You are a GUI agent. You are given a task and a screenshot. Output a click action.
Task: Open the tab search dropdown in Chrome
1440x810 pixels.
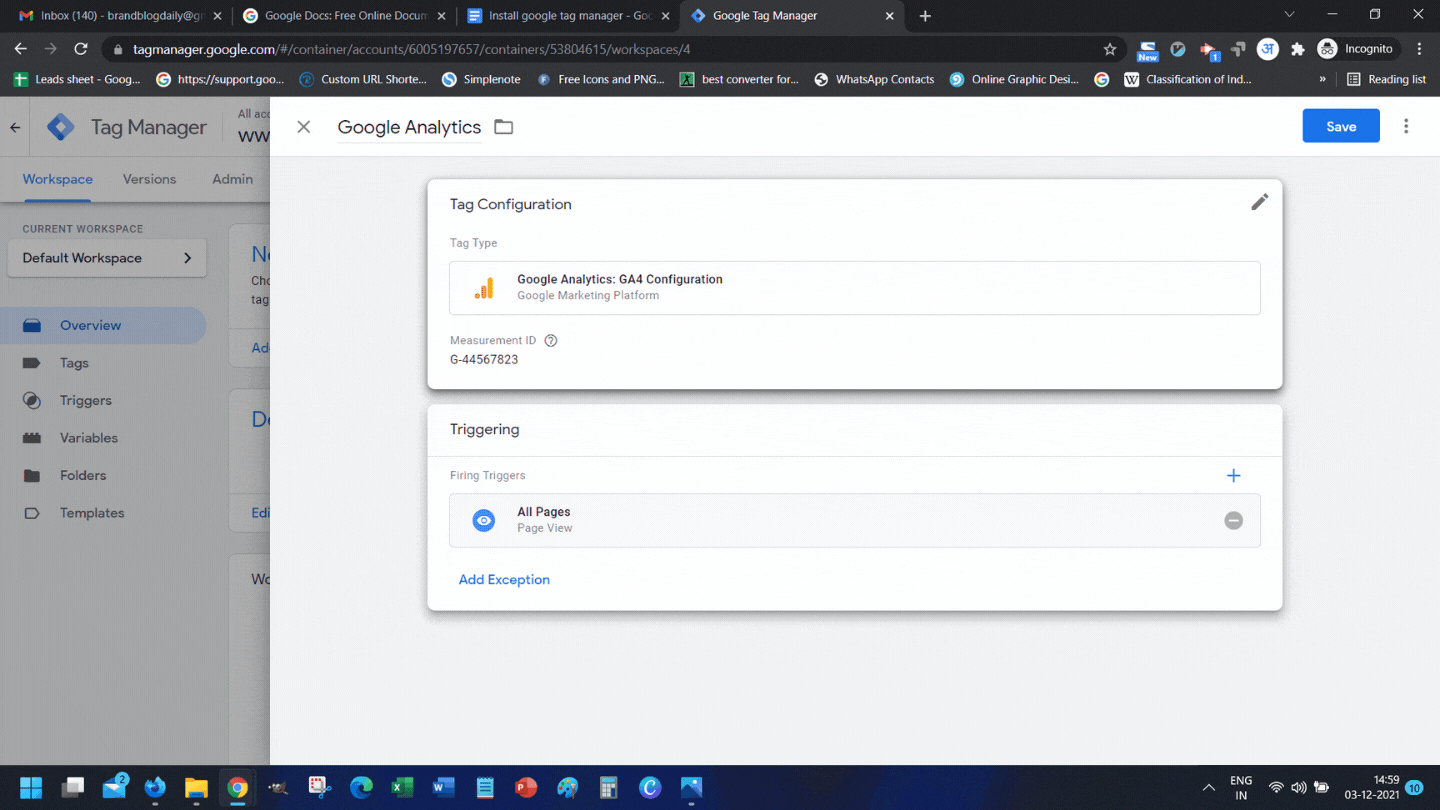[x=1289, y=15]
